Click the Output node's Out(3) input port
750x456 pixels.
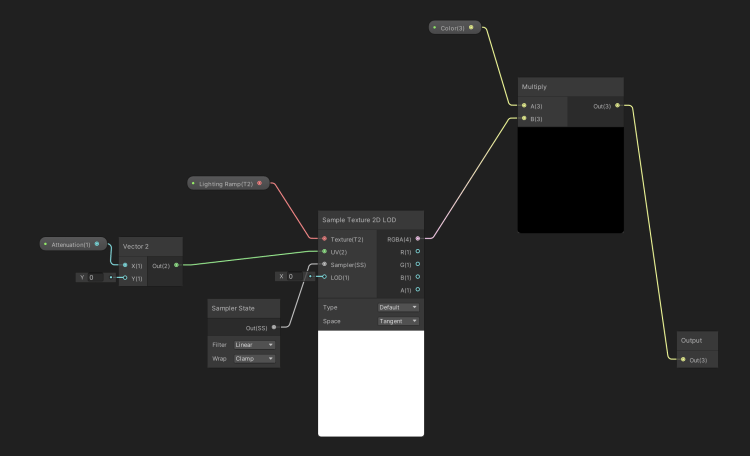(683, 359)
